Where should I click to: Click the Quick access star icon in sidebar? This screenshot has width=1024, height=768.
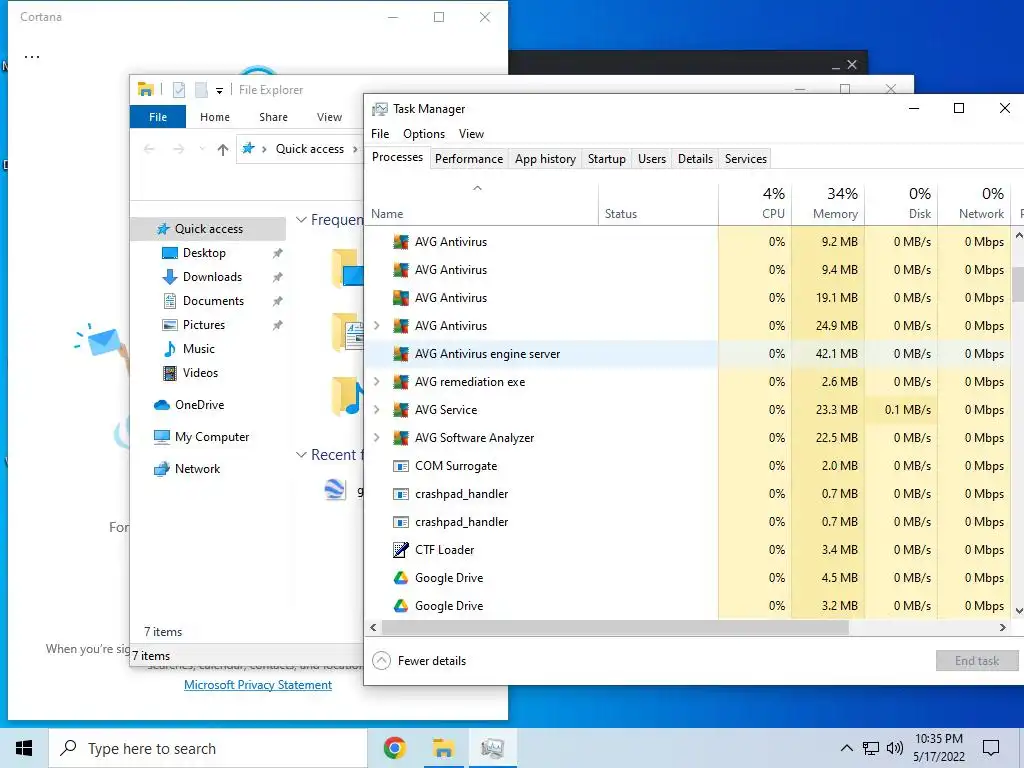tap(163, 229)
